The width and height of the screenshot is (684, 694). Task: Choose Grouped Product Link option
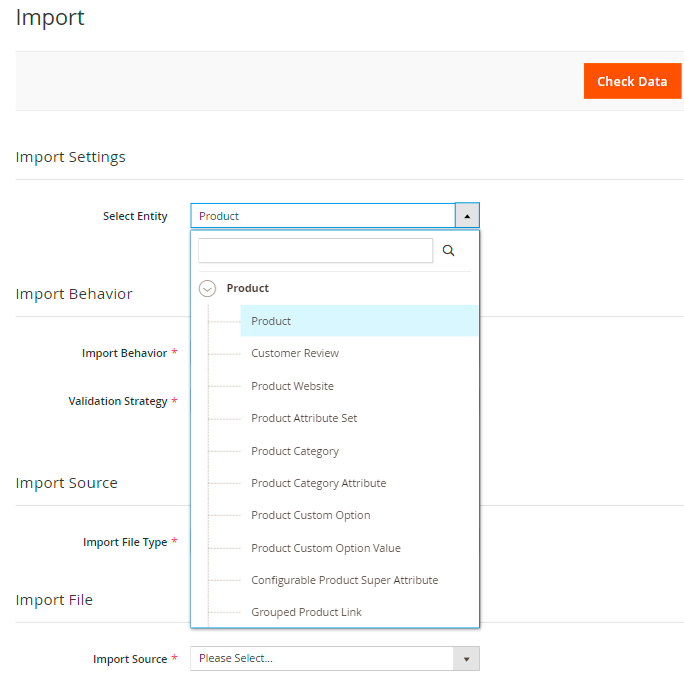coord(306,612)
